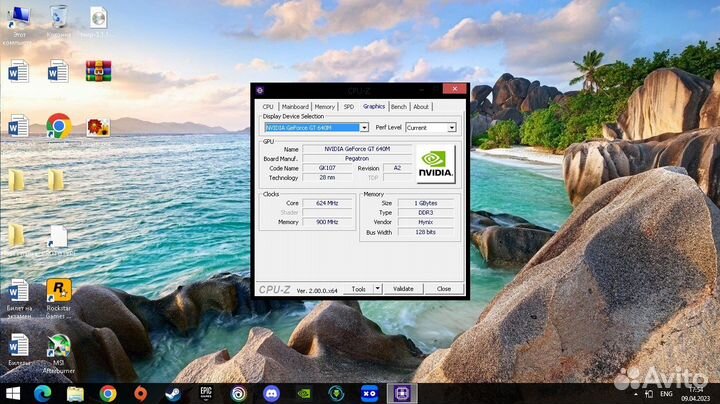720x404 pixels.
Task: Open the flower picture file on desktop
Action: click(x=98, y=127)
